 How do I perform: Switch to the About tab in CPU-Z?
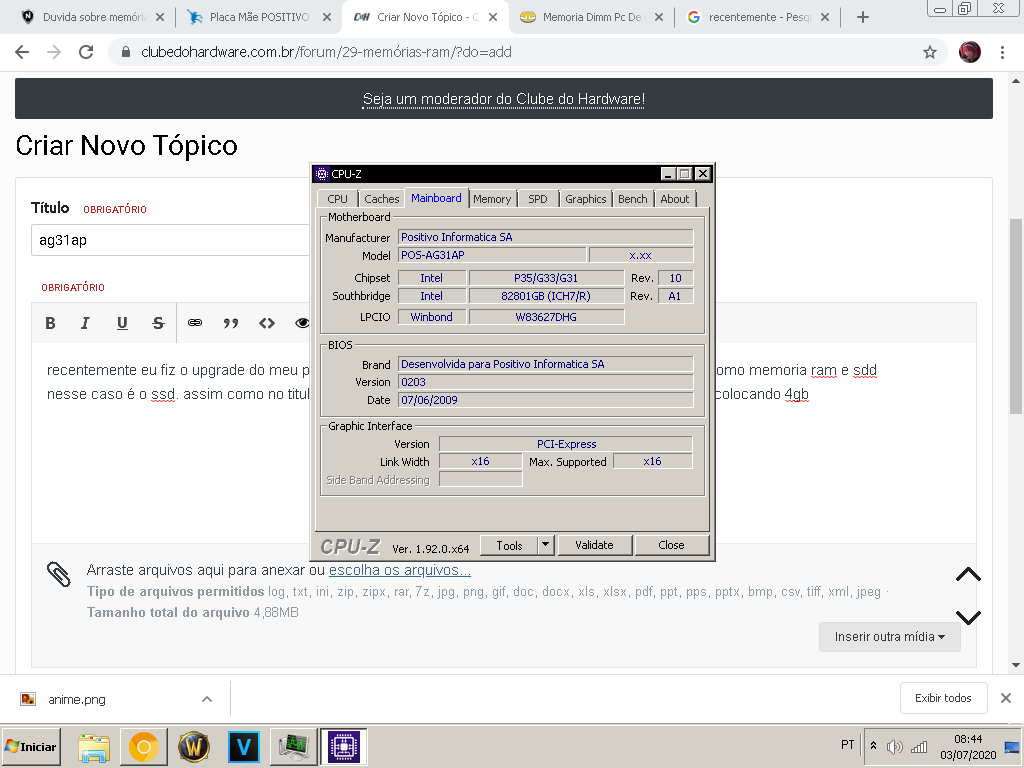[x=675, y=199]
